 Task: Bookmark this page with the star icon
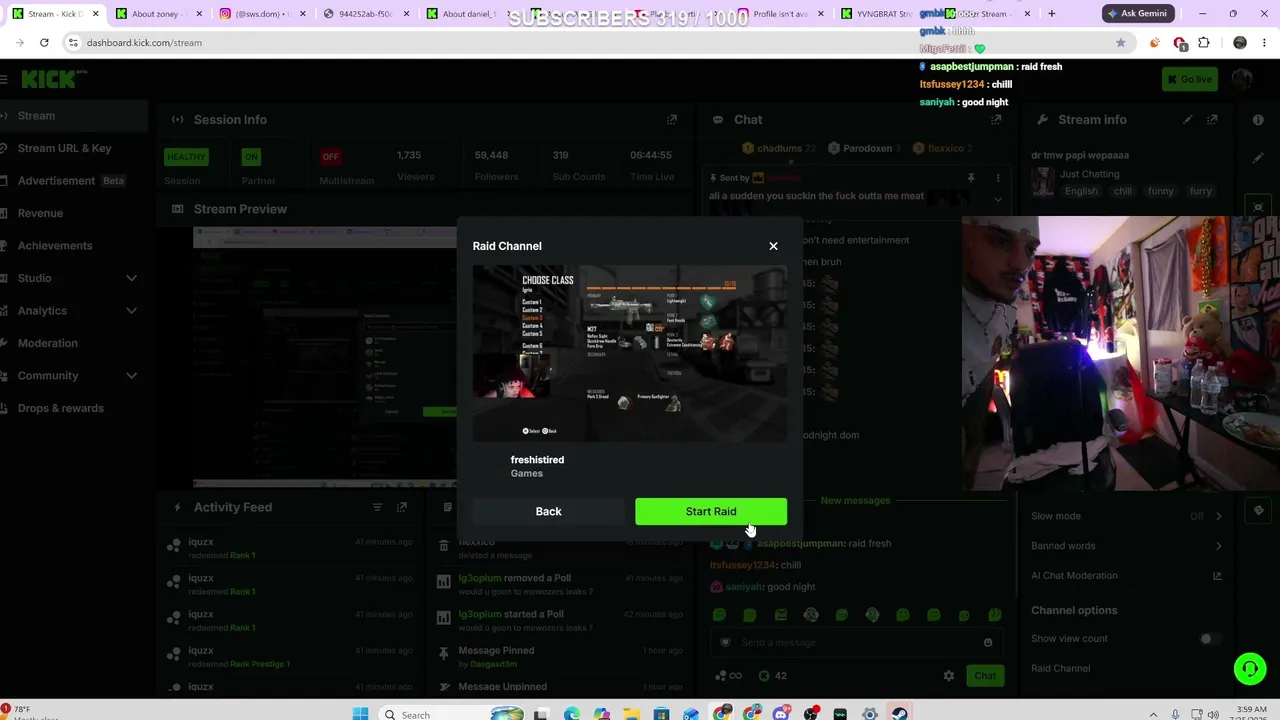1120,43
